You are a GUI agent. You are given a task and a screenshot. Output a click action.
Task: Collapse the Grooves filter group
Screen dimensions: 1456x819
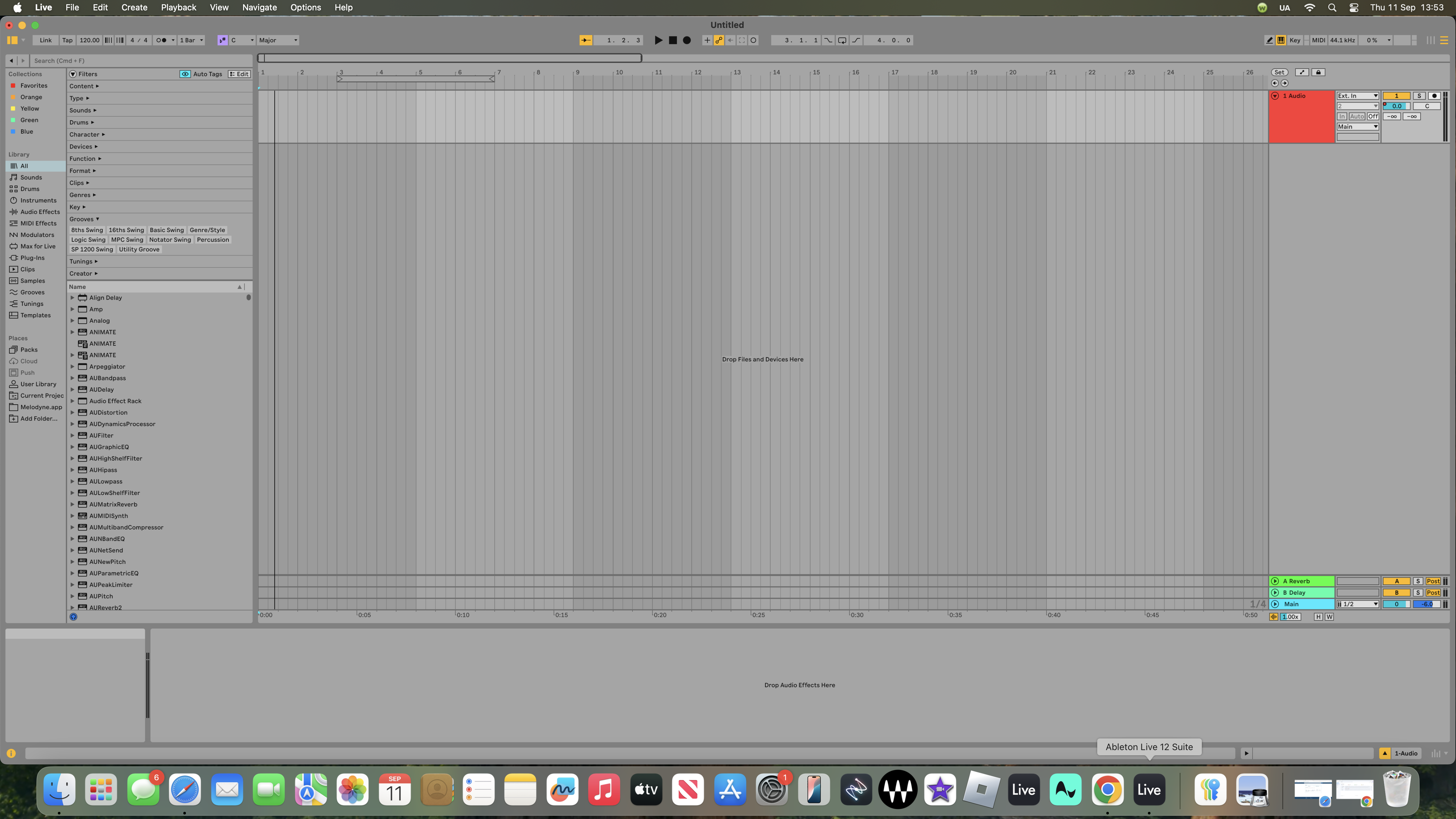[84, 219]
